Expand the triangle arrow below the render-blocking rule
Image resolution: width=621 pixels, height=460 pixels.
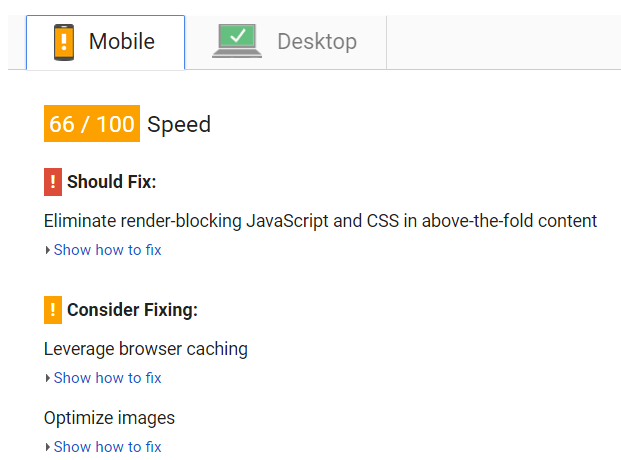[x=48, y=250]
